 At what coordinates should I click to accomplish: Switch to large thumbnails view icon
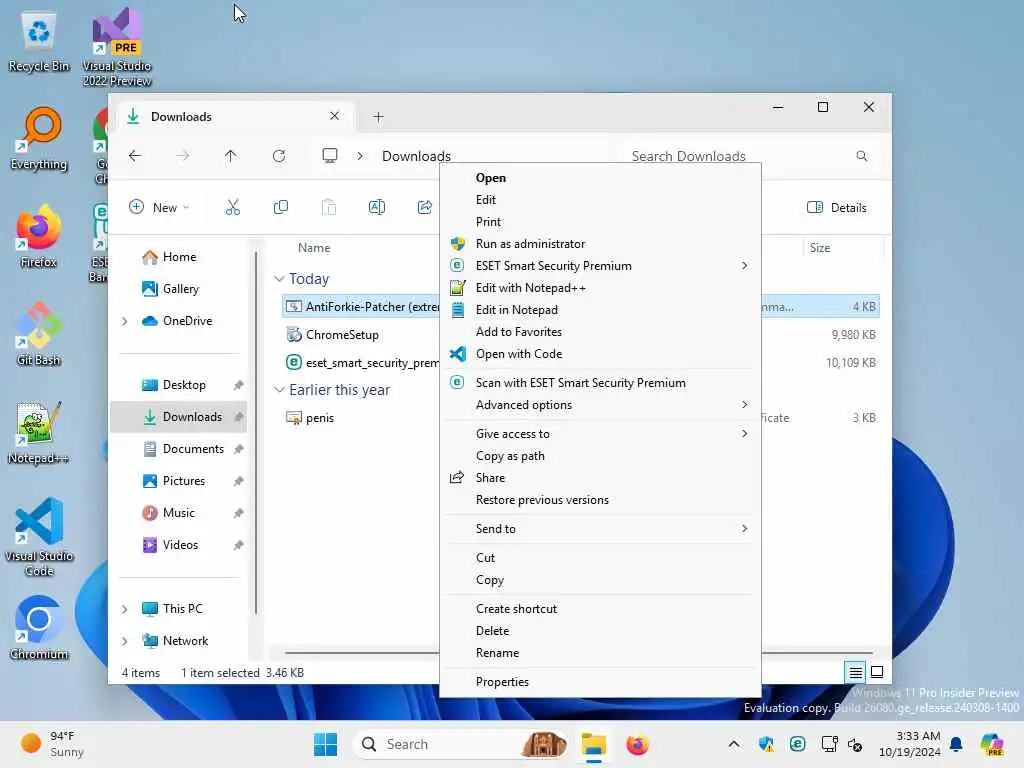(877, 672)
